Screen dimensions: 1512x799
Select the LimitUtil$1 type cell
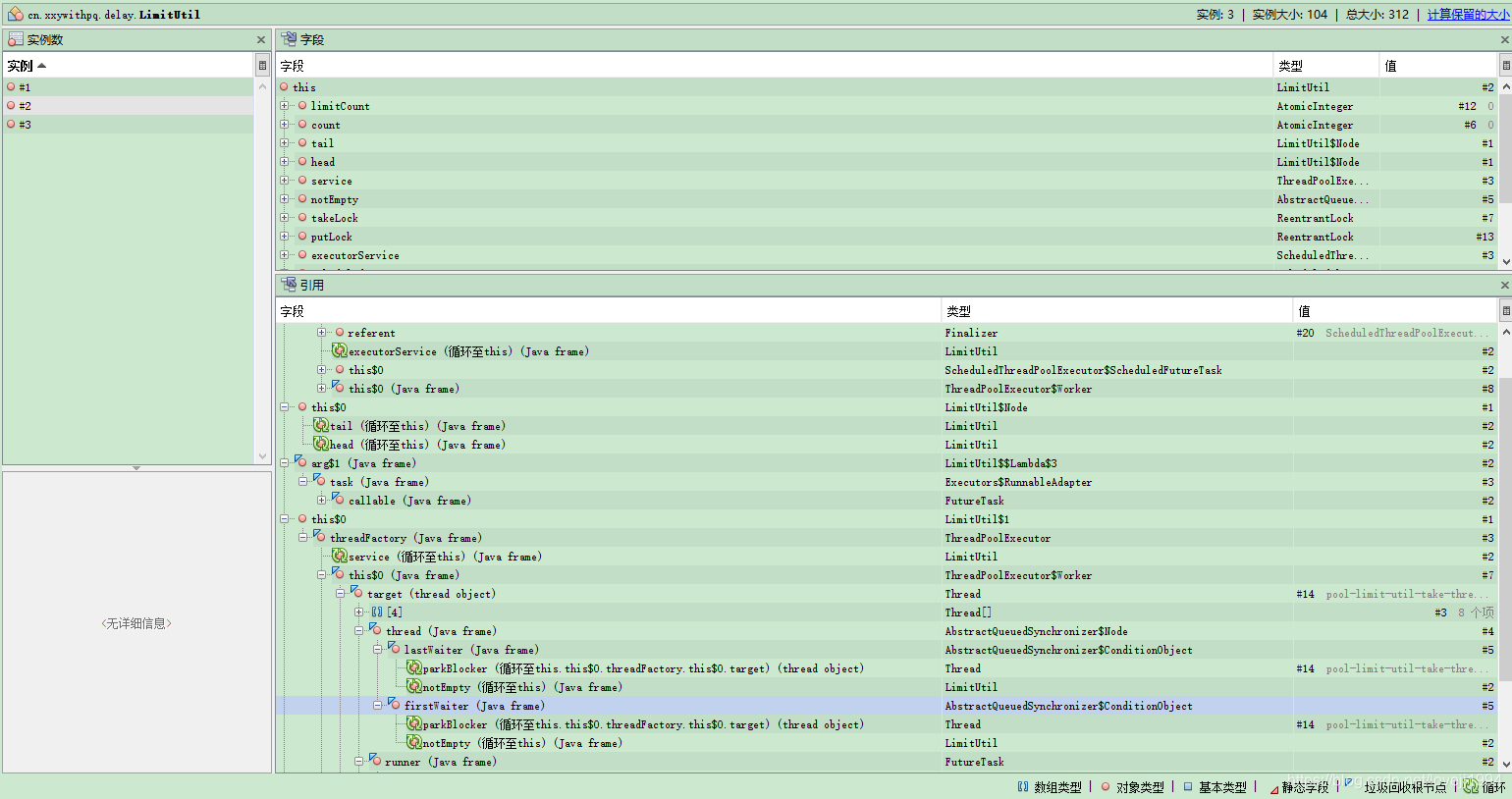(1116, 519)
